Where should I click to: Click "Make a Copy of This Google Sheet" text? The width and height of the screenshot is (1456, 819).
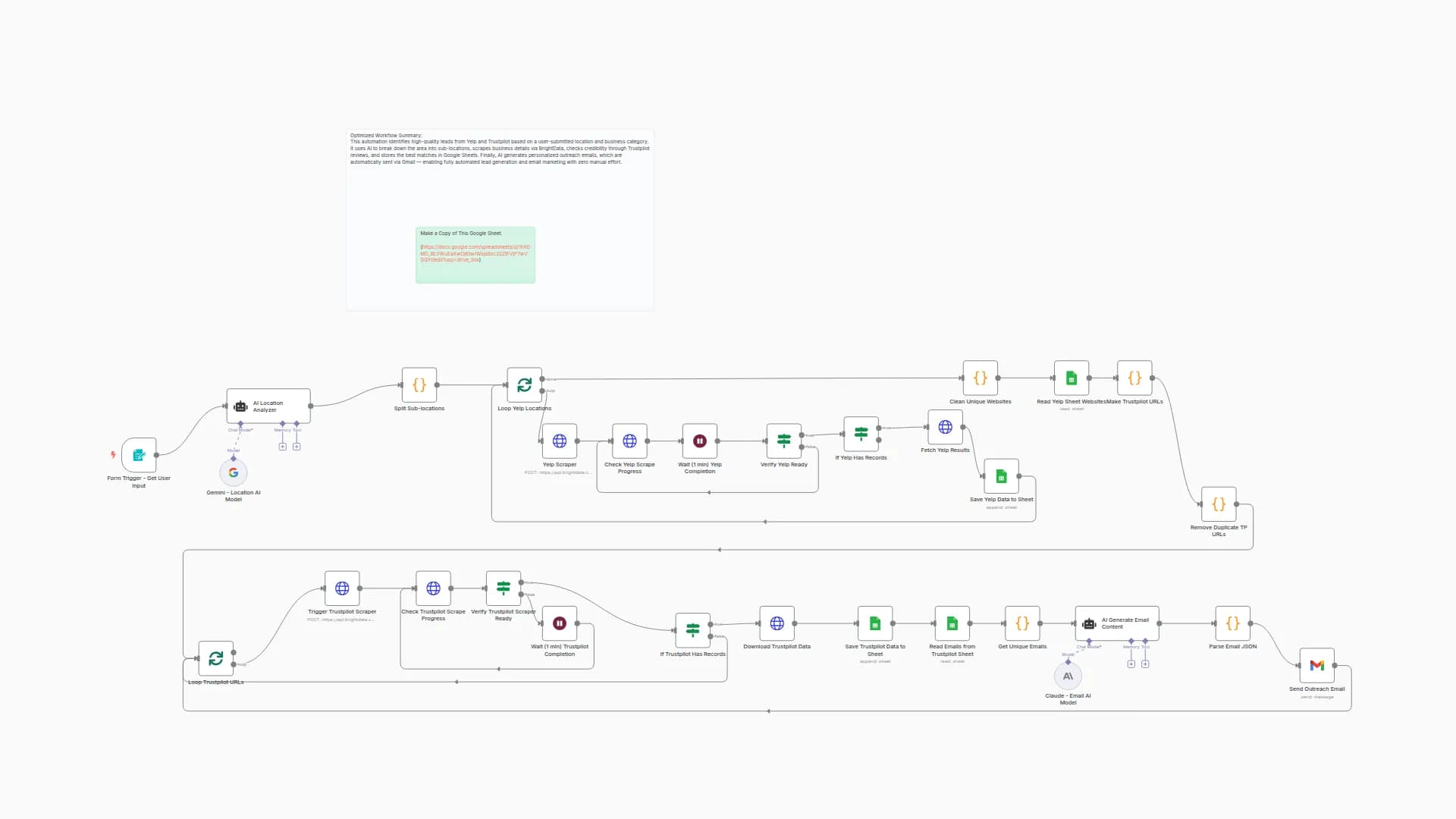(461, 234)
